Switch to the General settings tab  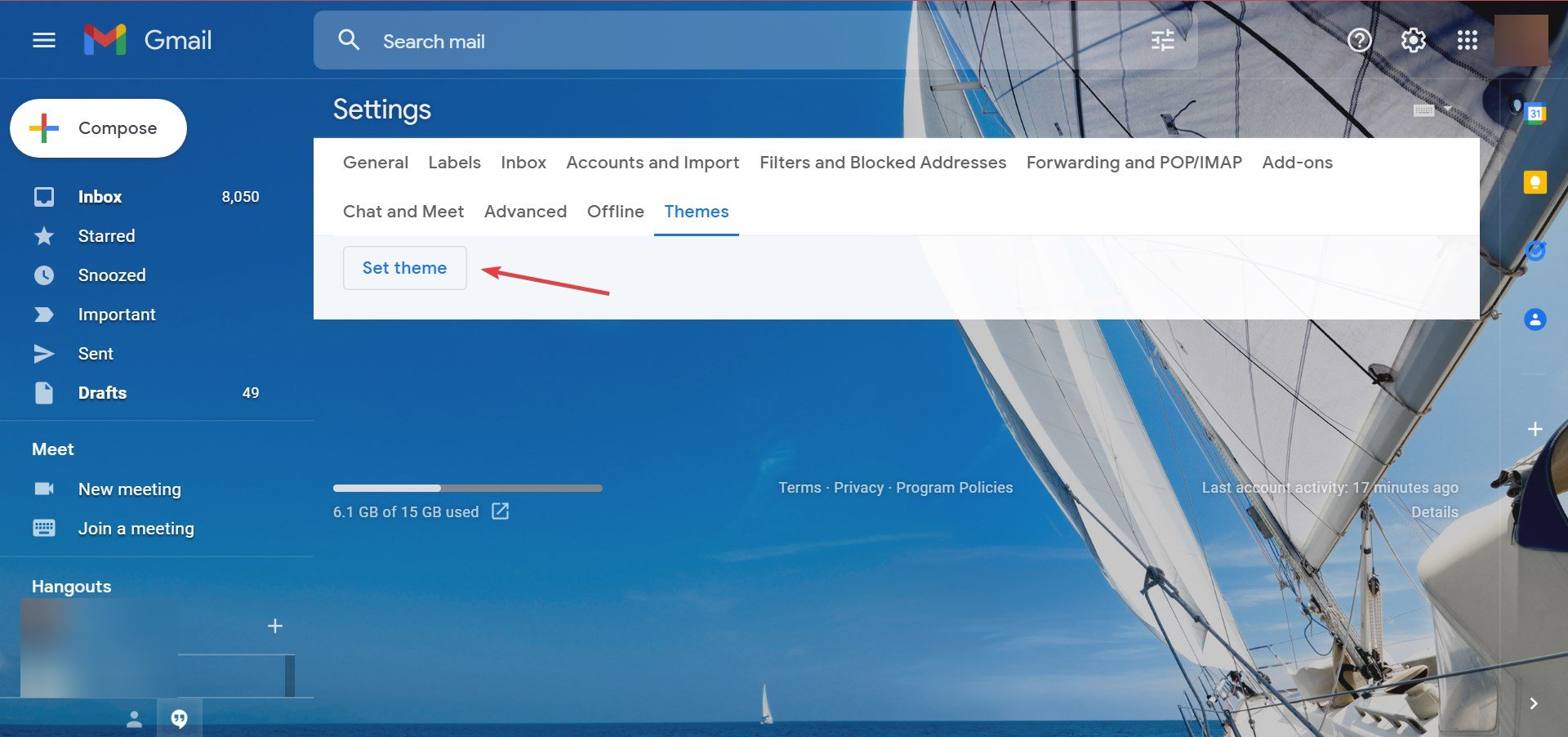click(376, 163)
